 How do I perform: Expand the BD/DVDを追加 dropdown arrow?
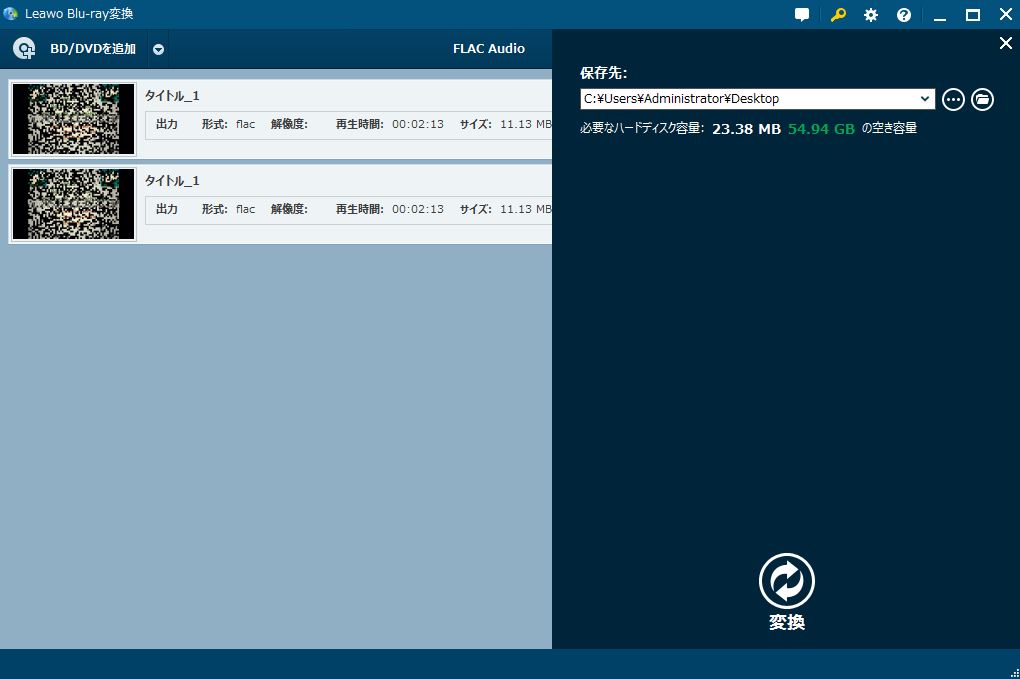[x=158, y=48]
